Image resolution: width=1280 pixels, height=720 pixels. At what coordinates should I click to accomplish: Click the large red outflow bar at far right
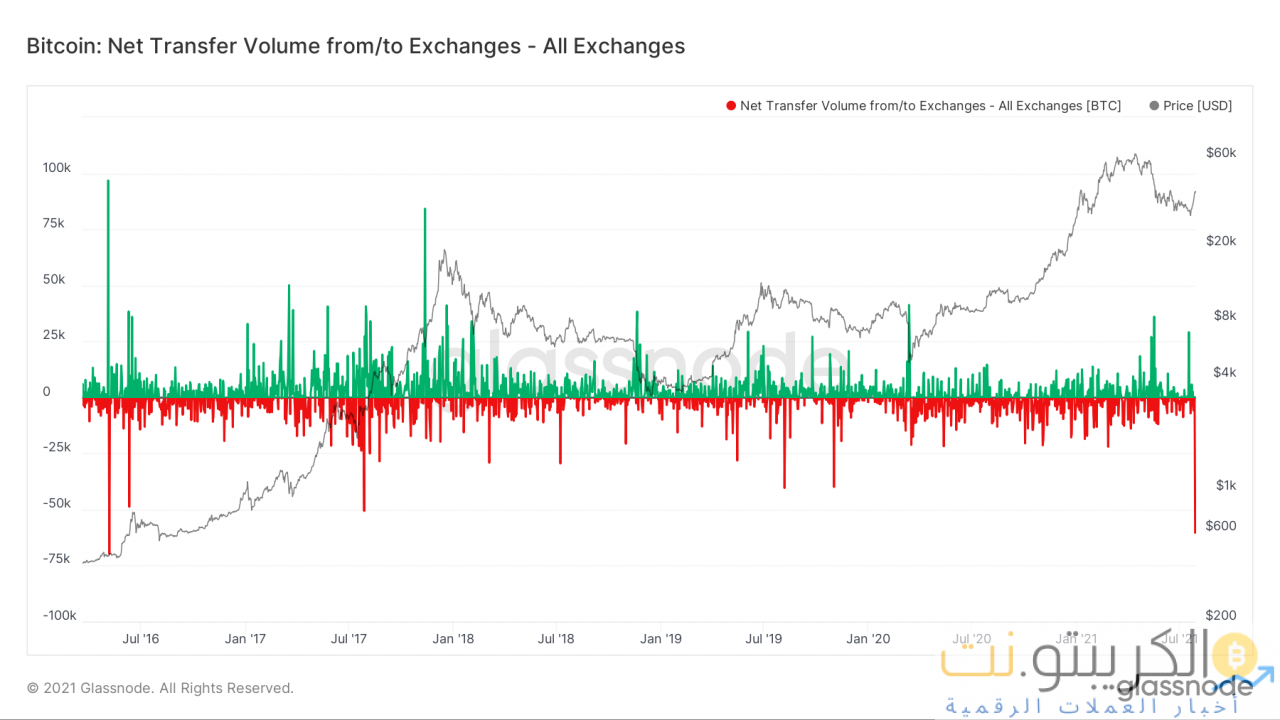[1195, 480]
